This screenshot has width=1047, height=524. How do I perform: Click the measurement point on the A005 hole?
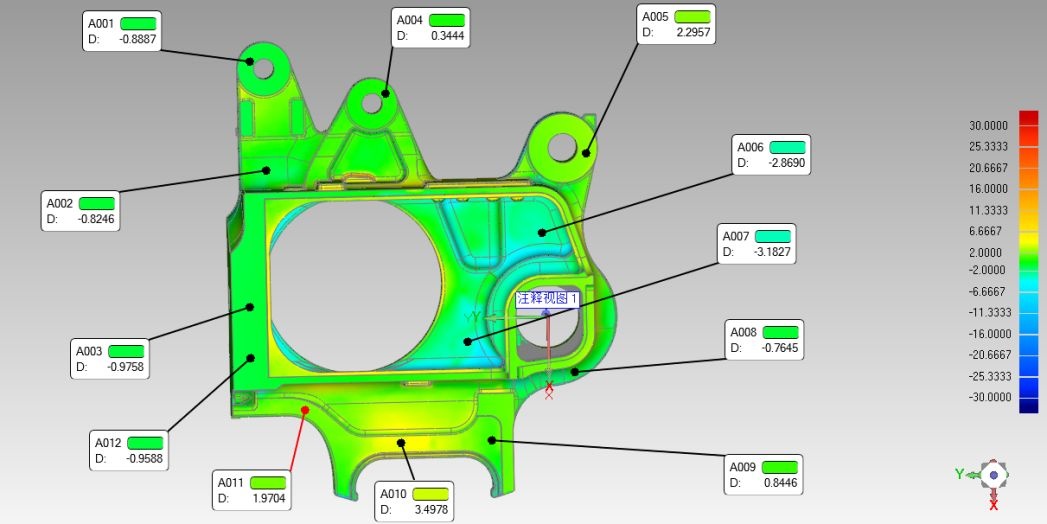(587, 153)
